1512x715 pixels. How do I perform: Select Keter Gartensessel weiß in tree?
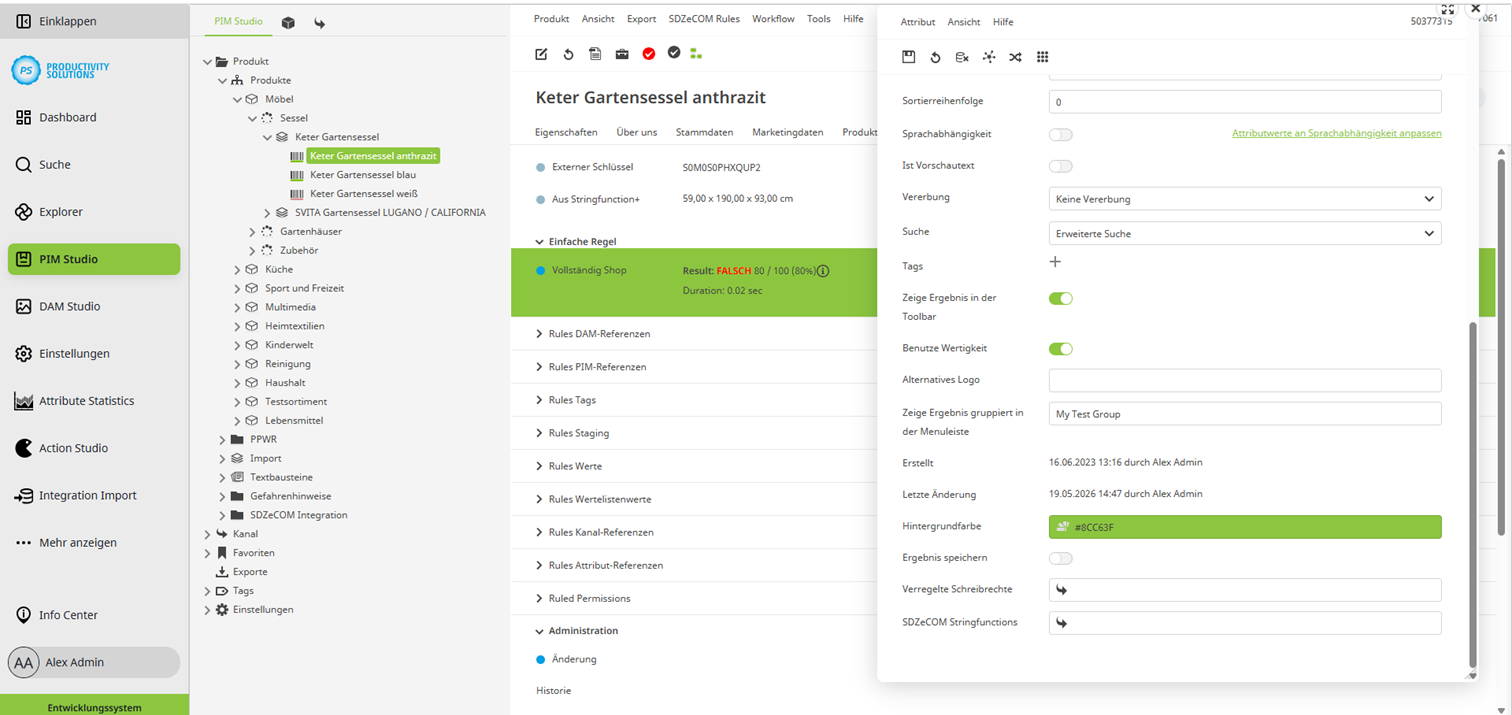[364, 194]
